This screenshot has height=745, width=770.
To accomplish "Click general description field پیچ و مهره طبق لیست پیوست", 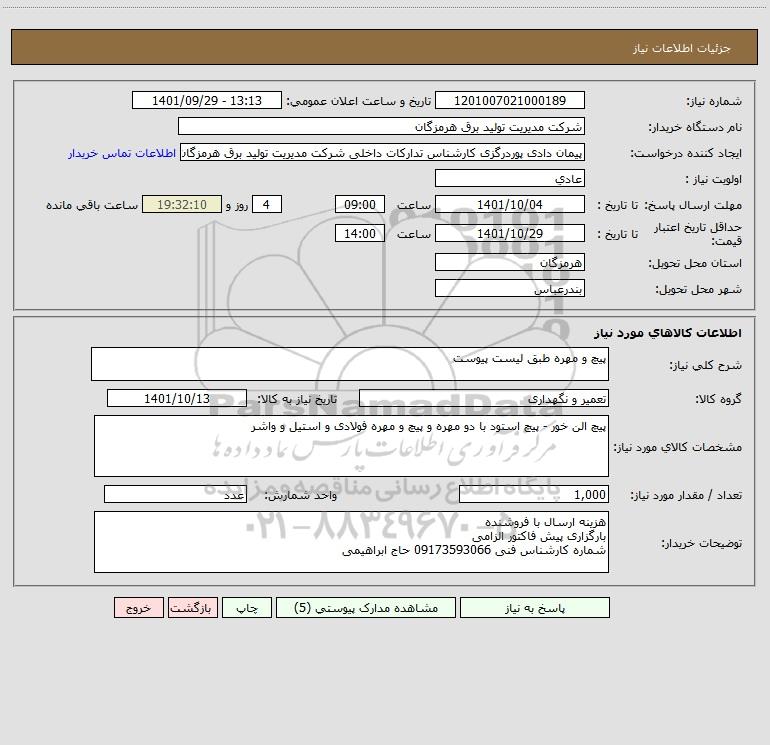I will (x=350, y=364).
